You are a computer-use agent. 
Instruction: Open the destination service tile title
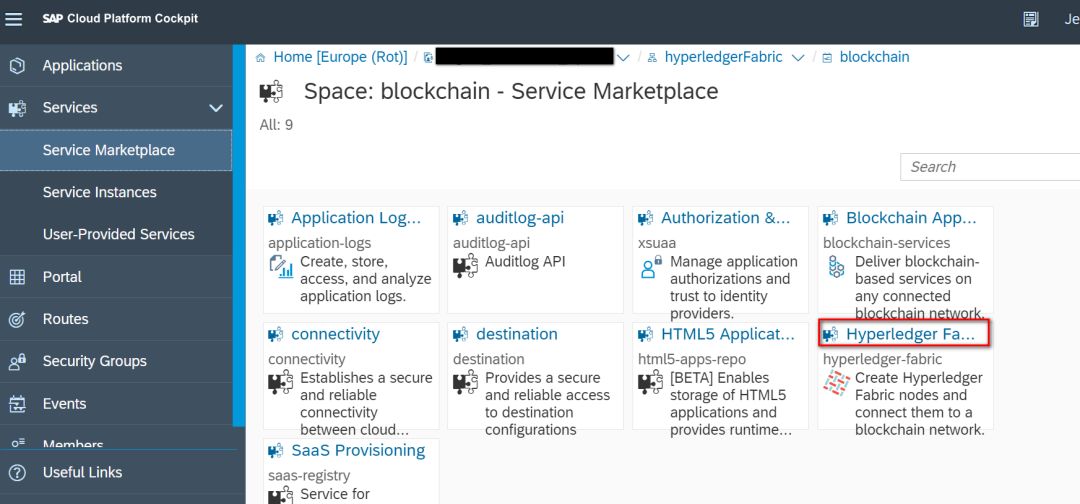click(x=517, y=334)
